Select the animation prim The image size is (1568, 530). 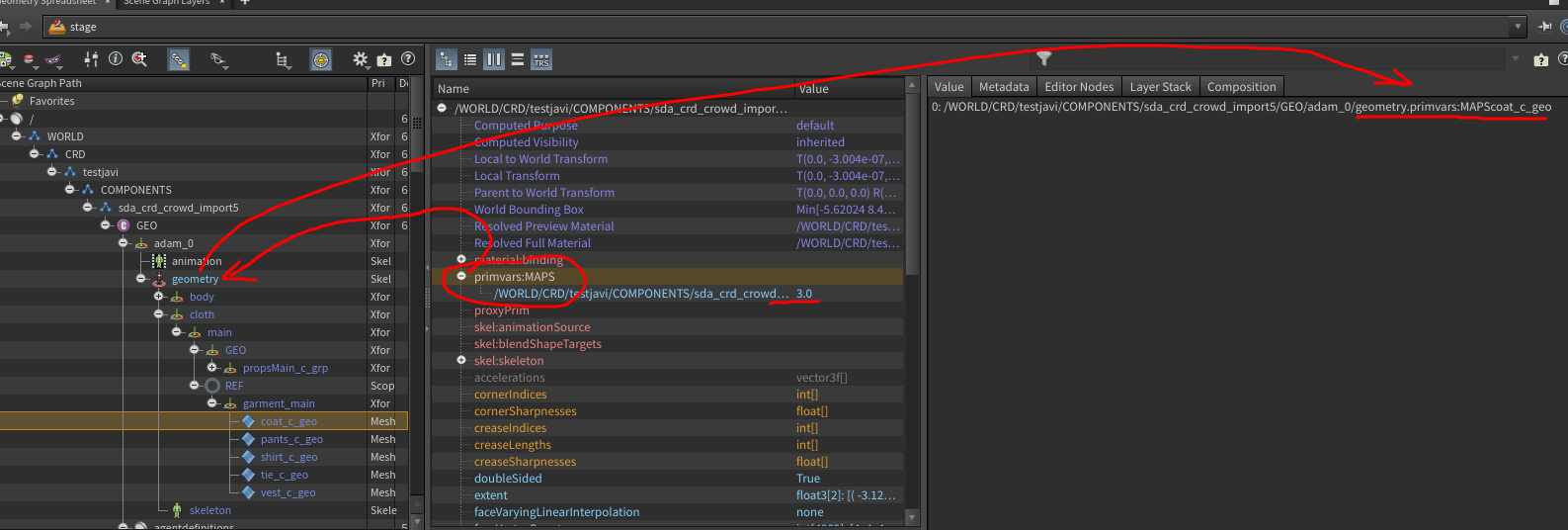coord(197,261)
